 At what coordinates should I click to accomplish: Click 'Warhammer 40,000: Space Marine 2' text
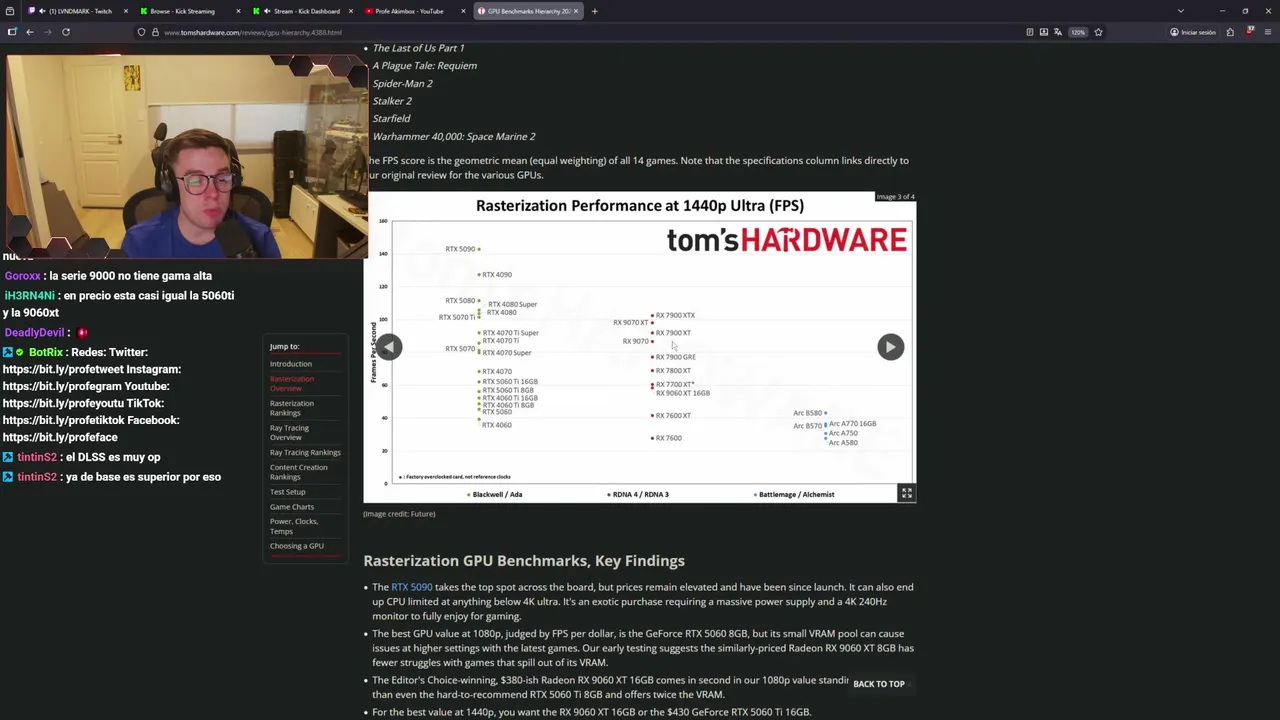coord(454,136)
